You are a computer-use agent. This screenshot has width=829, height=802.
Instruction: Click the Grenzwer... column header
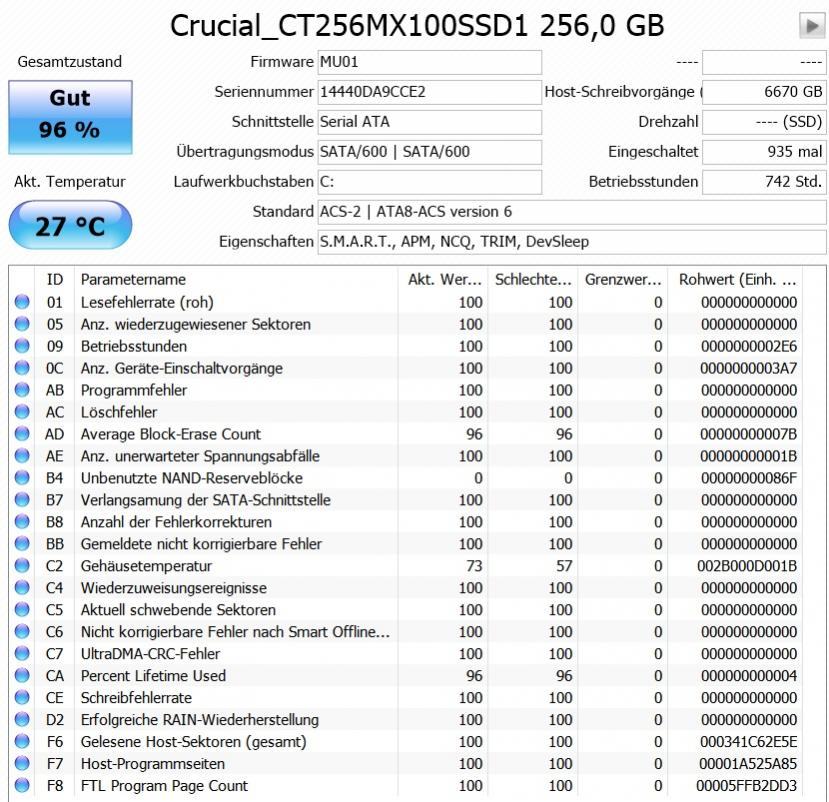coord(623,280)
